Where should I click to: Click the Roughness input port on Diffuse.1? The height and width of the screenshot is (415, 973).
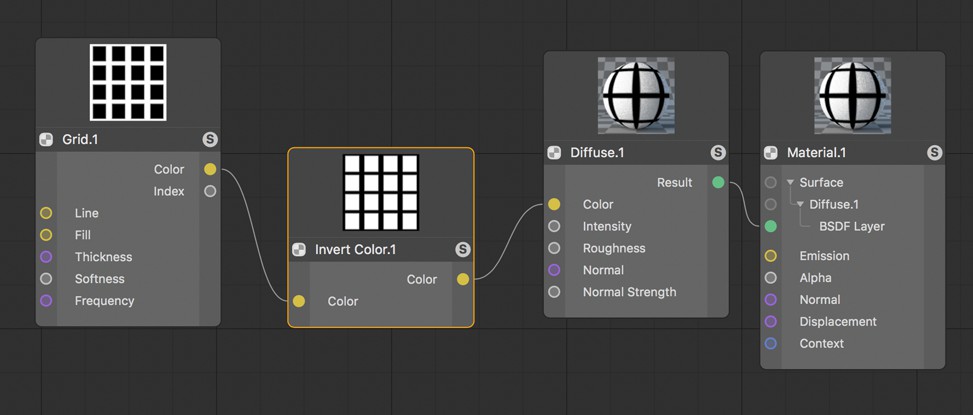coord(554,249)
